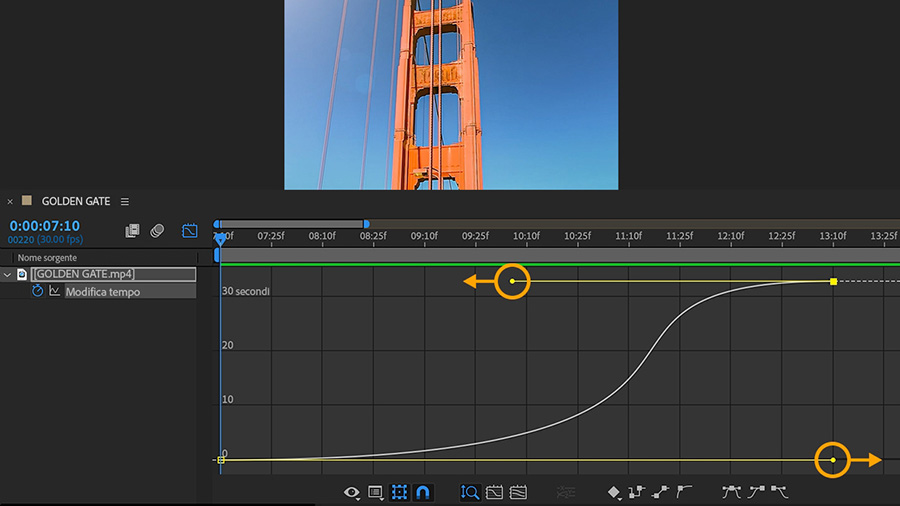Viewport: 900px width, 506px height.
Task: Toggle the Graph Editor button
Action: pyautogui.click(x=189, y=231)
